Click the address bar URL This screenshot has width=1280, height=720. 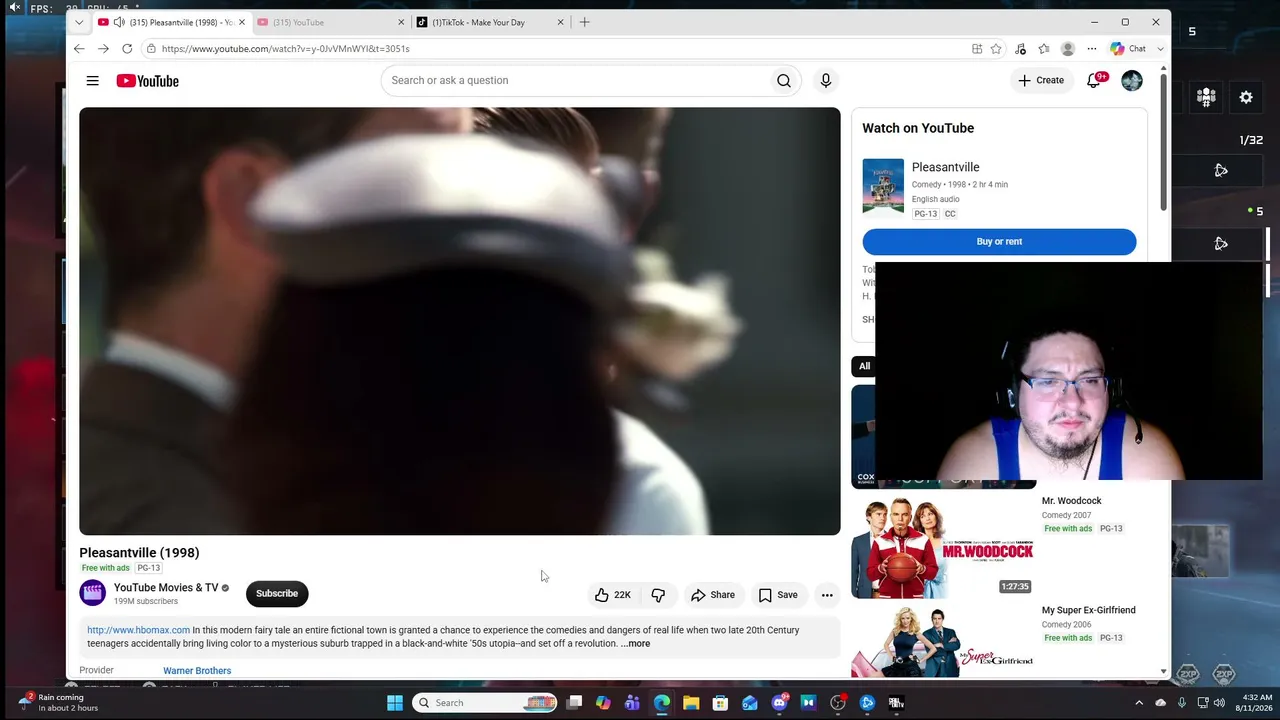coord(286,48)
